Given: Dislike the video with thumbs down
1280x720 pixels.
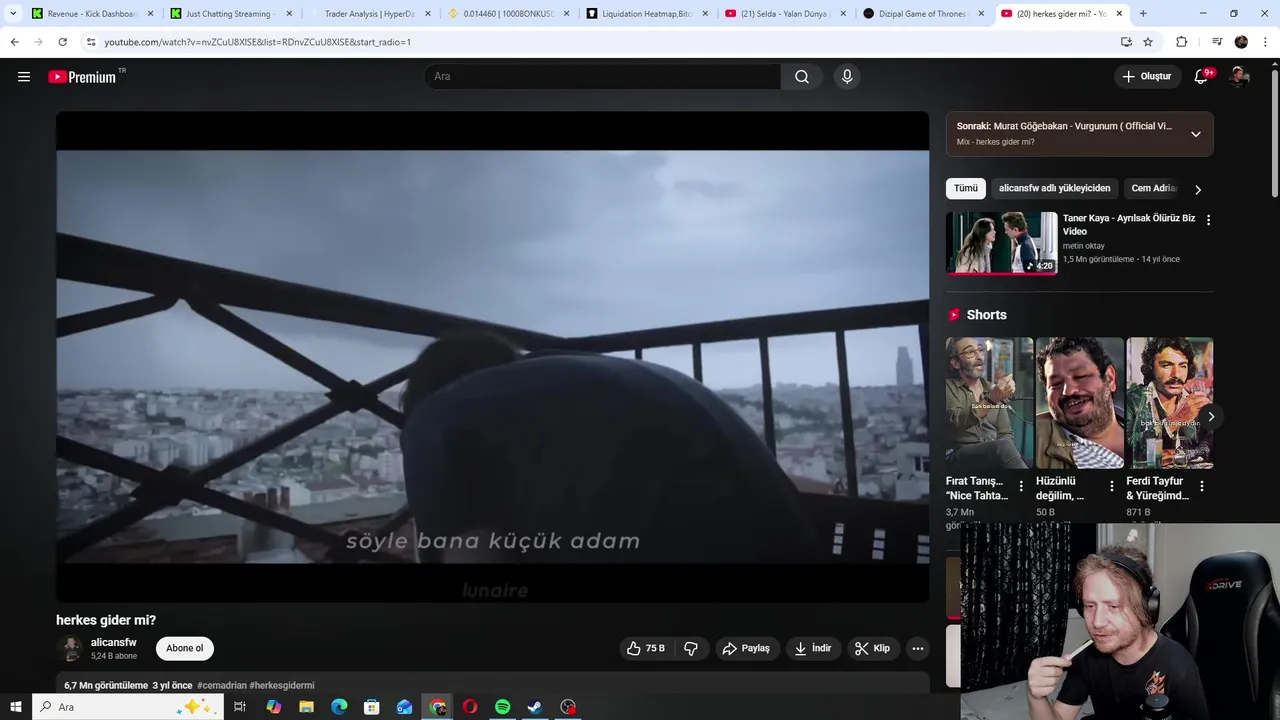Looking at the screenshot, I should 691,648.
